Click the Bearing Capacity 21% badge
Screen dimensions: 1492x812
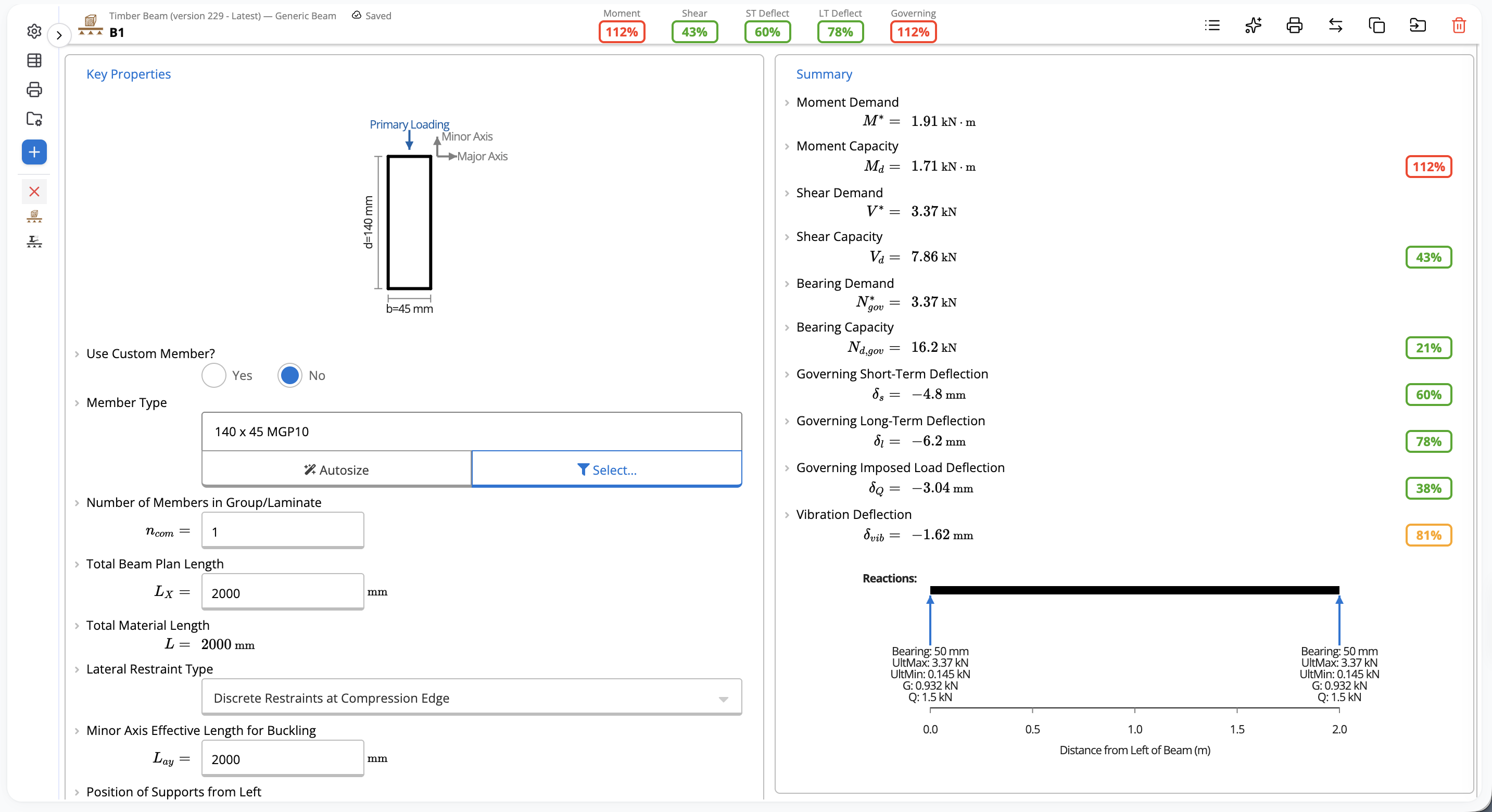[x=1428, y=348]
